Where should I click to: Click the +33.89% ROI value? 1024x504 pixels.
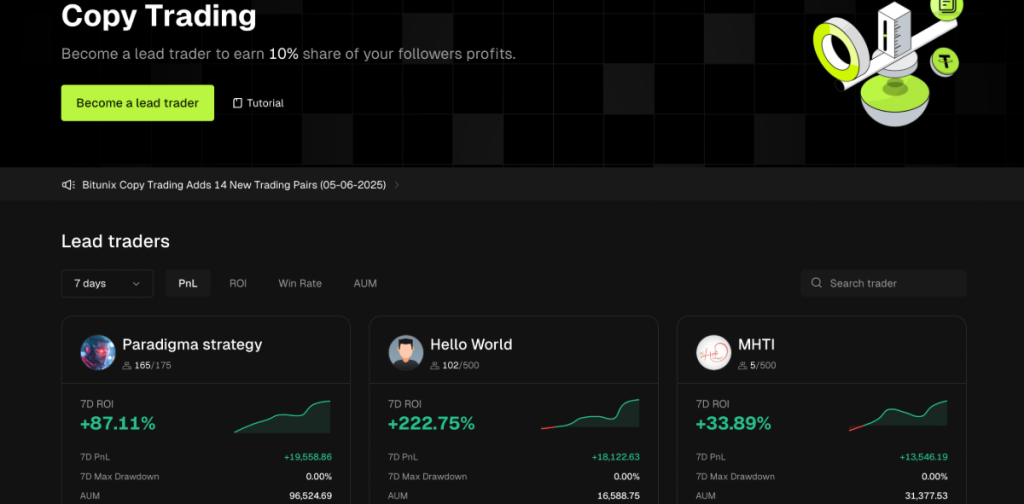tap(733, 424)
